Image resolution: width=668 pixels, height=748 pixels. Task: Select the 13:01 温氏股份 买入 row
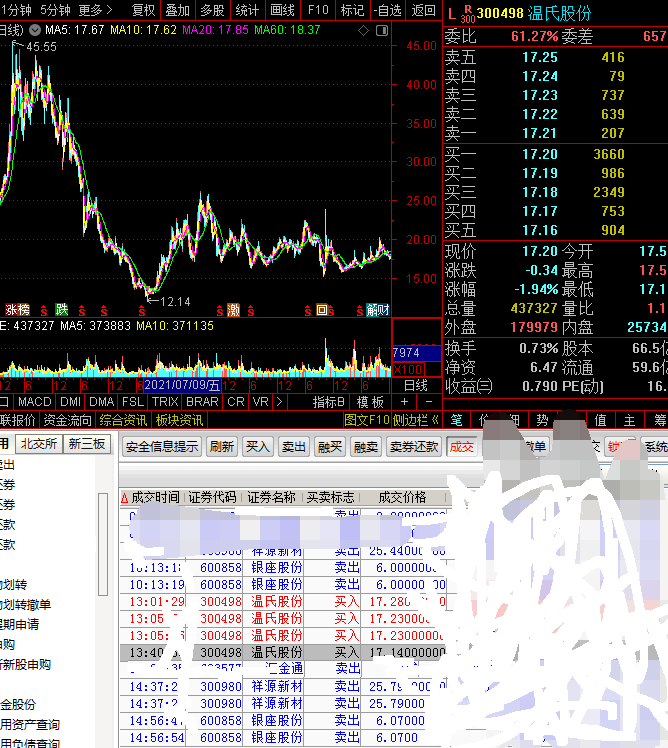283,602
